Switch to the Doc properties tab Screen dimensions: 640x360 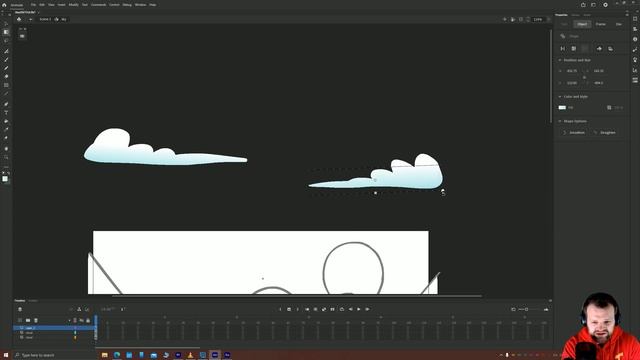[619, 24]
